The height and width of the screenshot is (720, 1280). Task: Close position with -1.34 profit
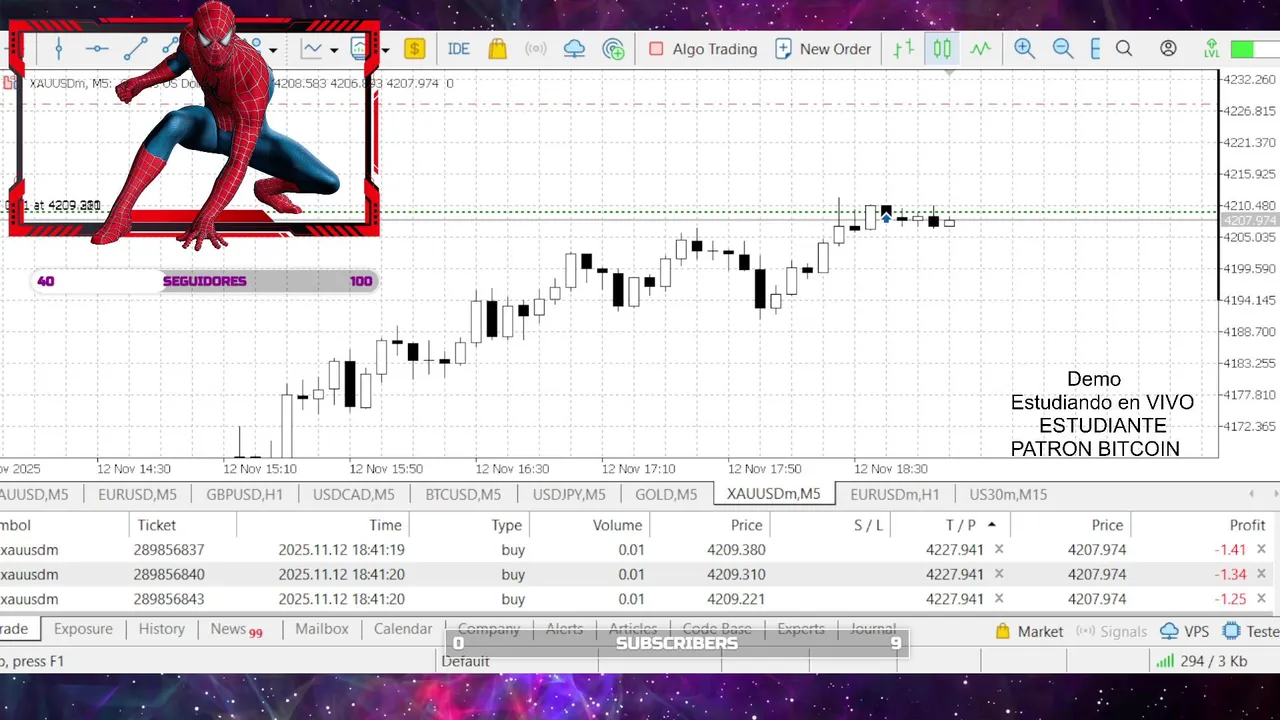coord(1261,574)
